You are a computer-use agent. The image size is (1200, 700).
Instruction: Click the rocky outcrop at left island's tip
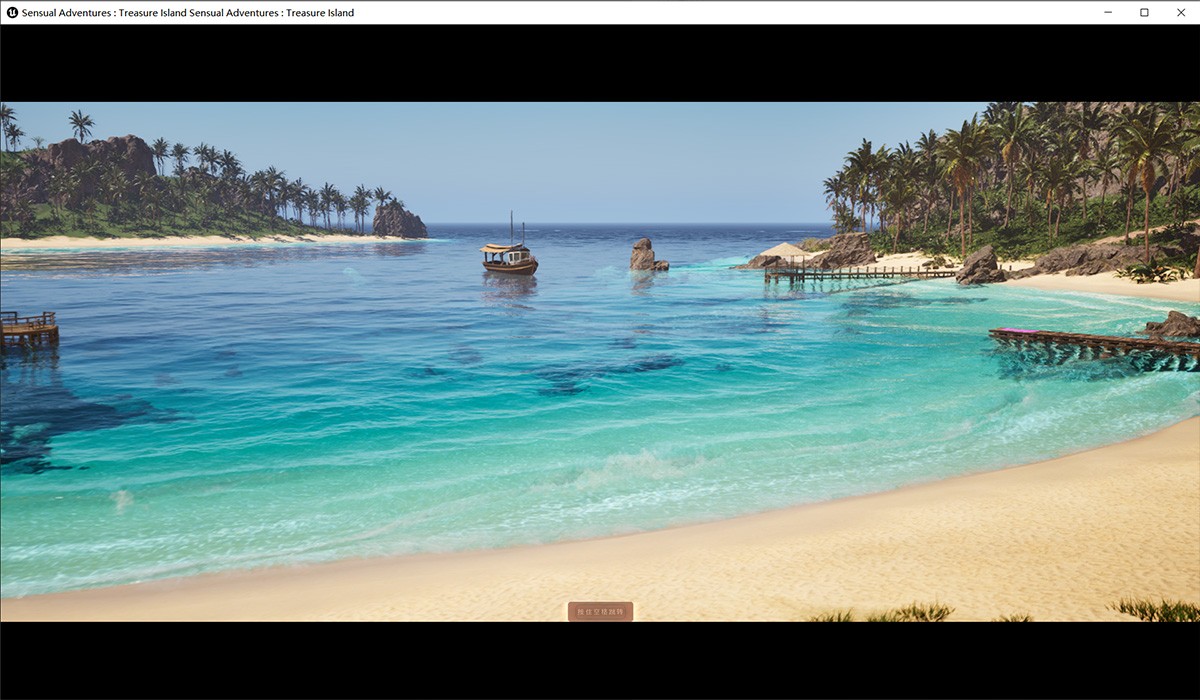coord(399,221)
